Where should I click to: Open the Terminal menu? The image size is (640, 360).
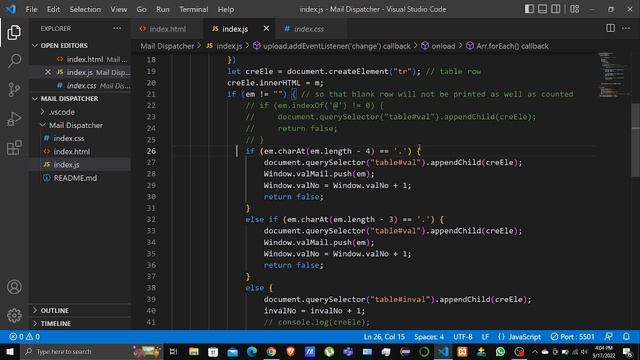[x=193, y=9]
